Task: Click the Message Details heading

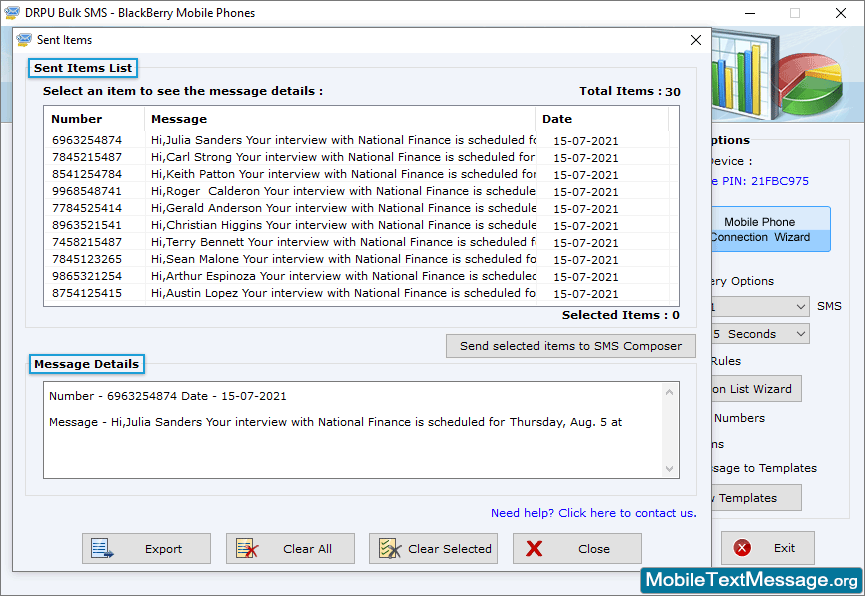Action: [87, 364]
